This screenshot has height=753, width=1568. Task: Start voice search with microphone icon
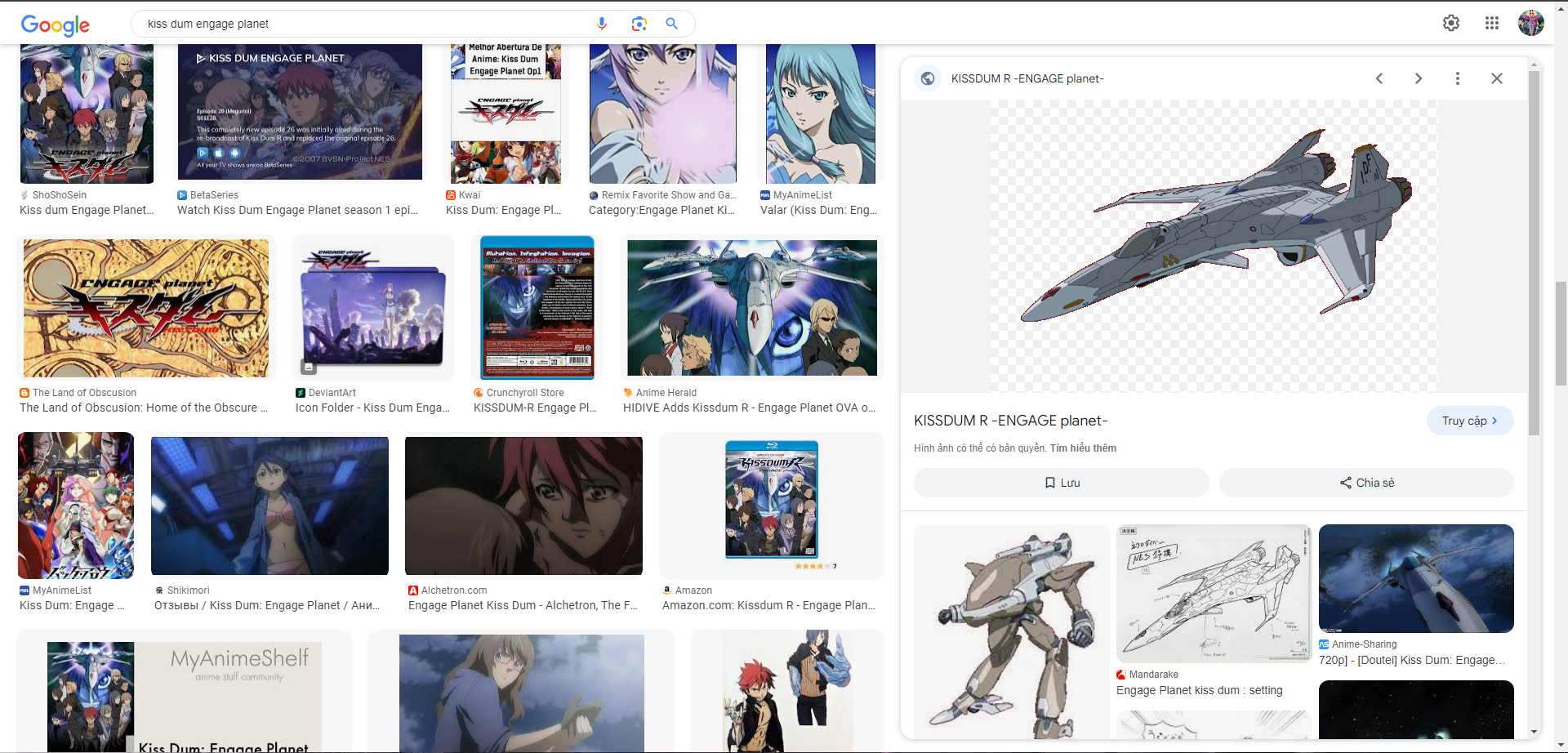pyautogui.click(x=602, y=24)
